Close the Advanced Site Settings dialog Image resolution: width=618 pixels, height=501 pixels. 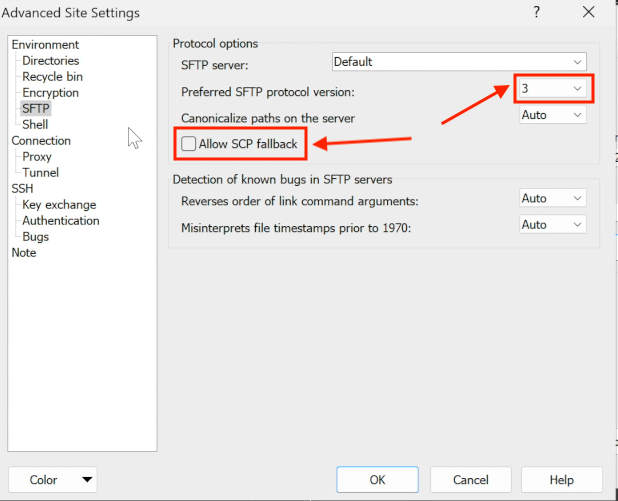point(588,12)
